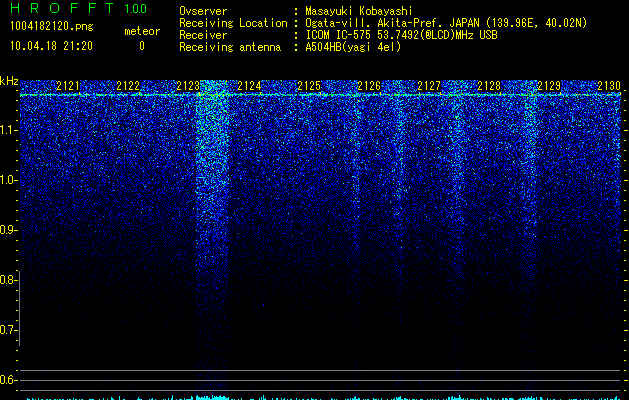The width and height of the screenshot is (629, 400).
Task: Select the ICOM IC-575 53.7492 MHz receiver text
Action: (x=401, y=35)
